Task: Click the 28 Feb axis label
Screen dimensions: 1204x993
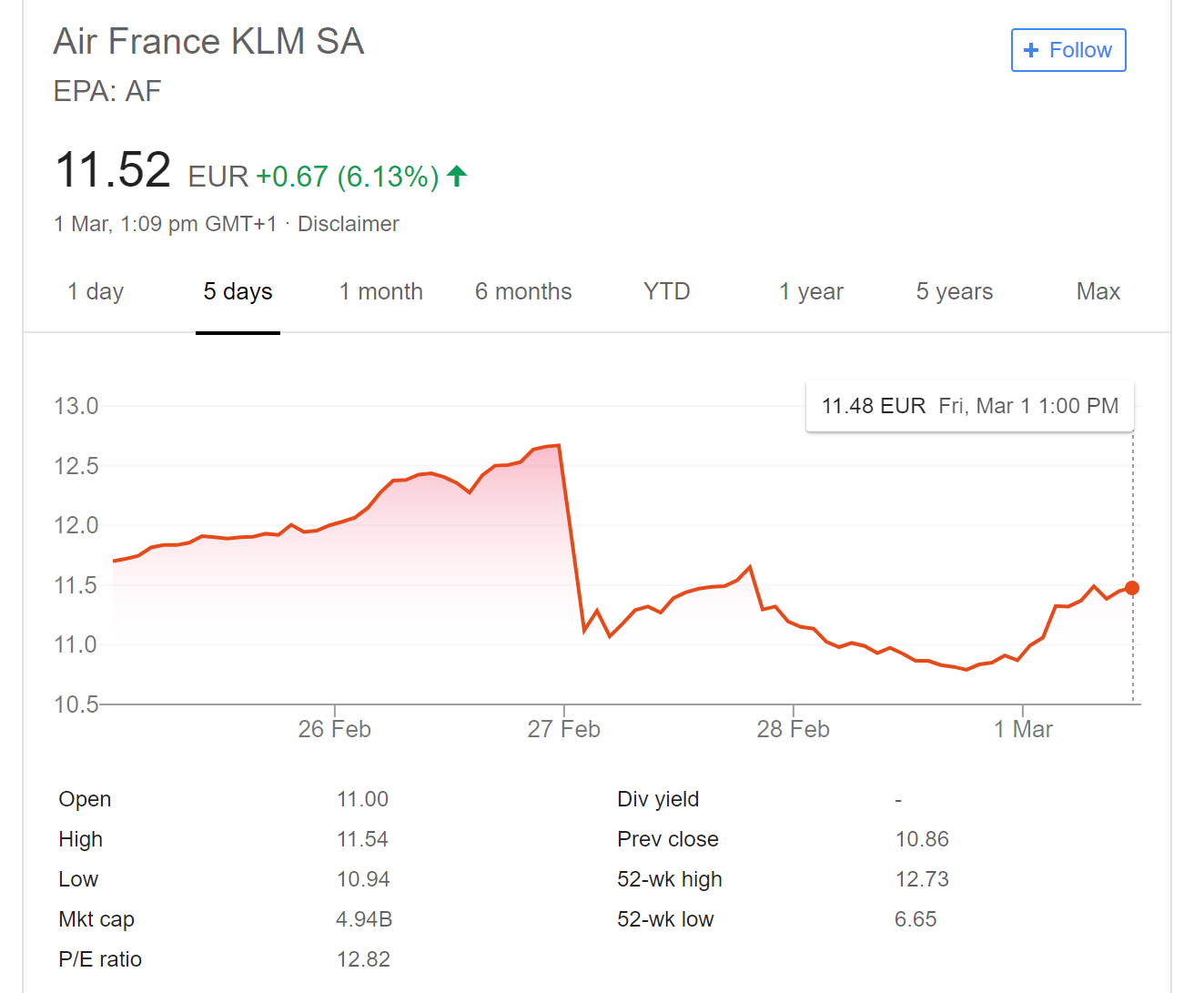Action: (x=793, y=729)
